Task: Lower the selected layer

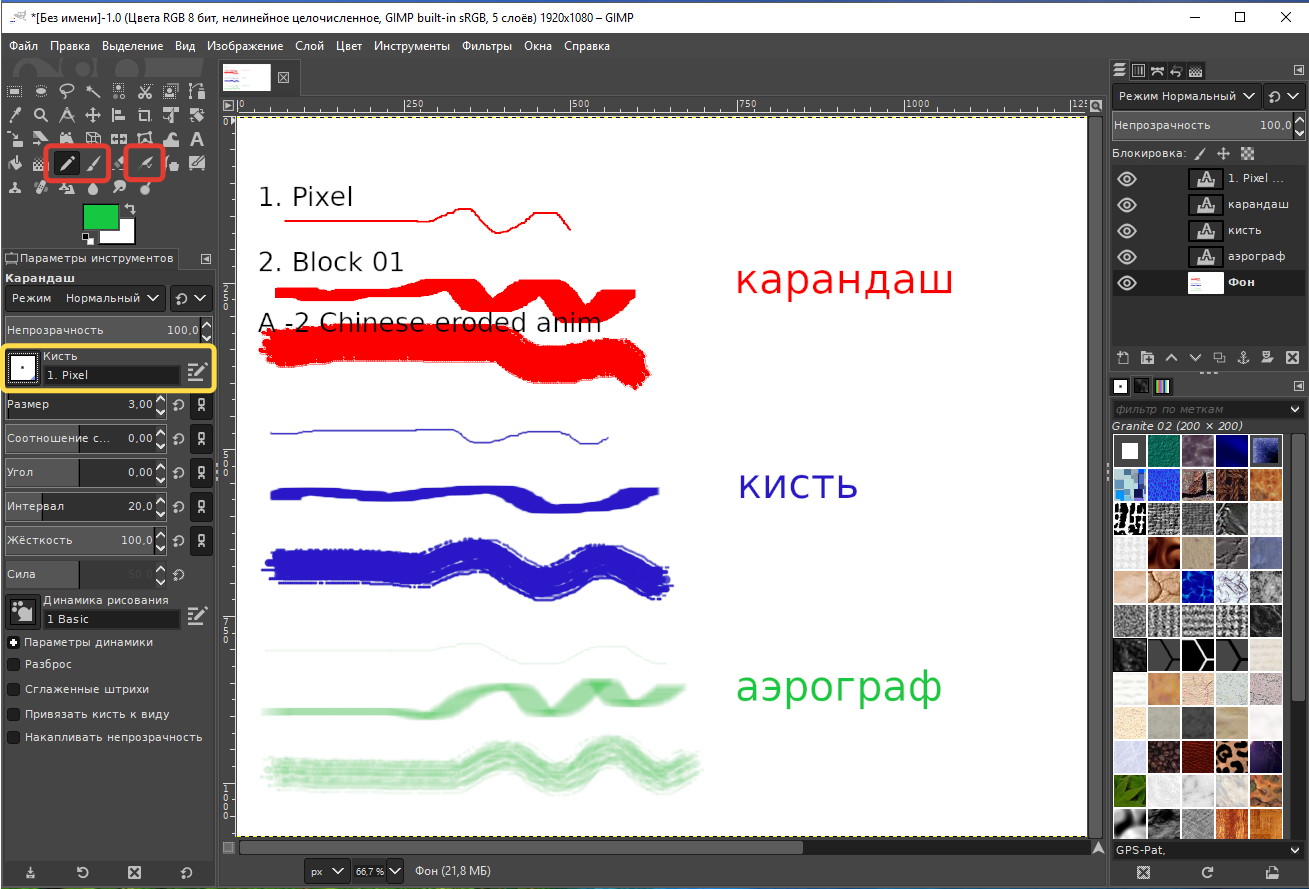Action: (1195, 357)
